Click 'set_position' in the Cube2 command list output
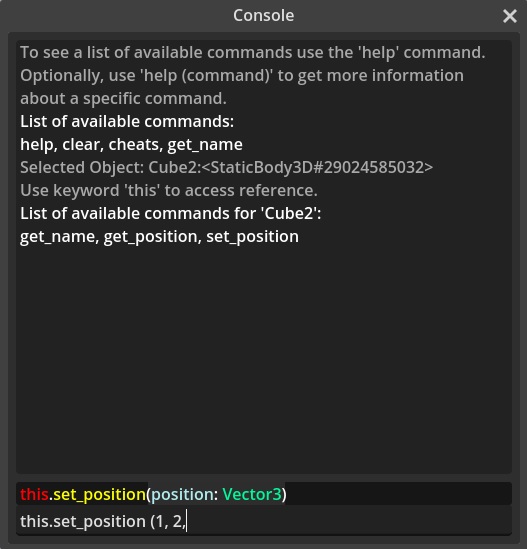The image size is (527, 549). click(x=252, y=237)
